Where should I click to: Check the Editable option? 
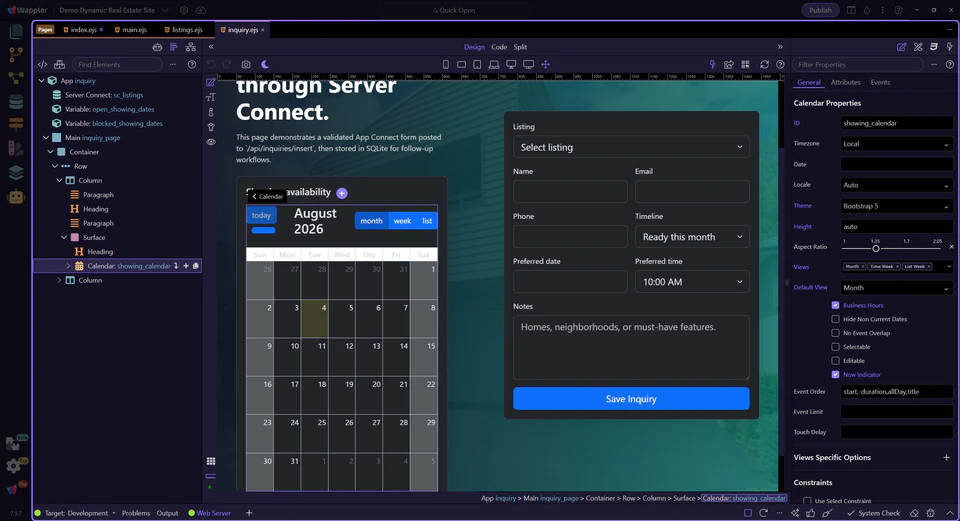pos(835,361)
